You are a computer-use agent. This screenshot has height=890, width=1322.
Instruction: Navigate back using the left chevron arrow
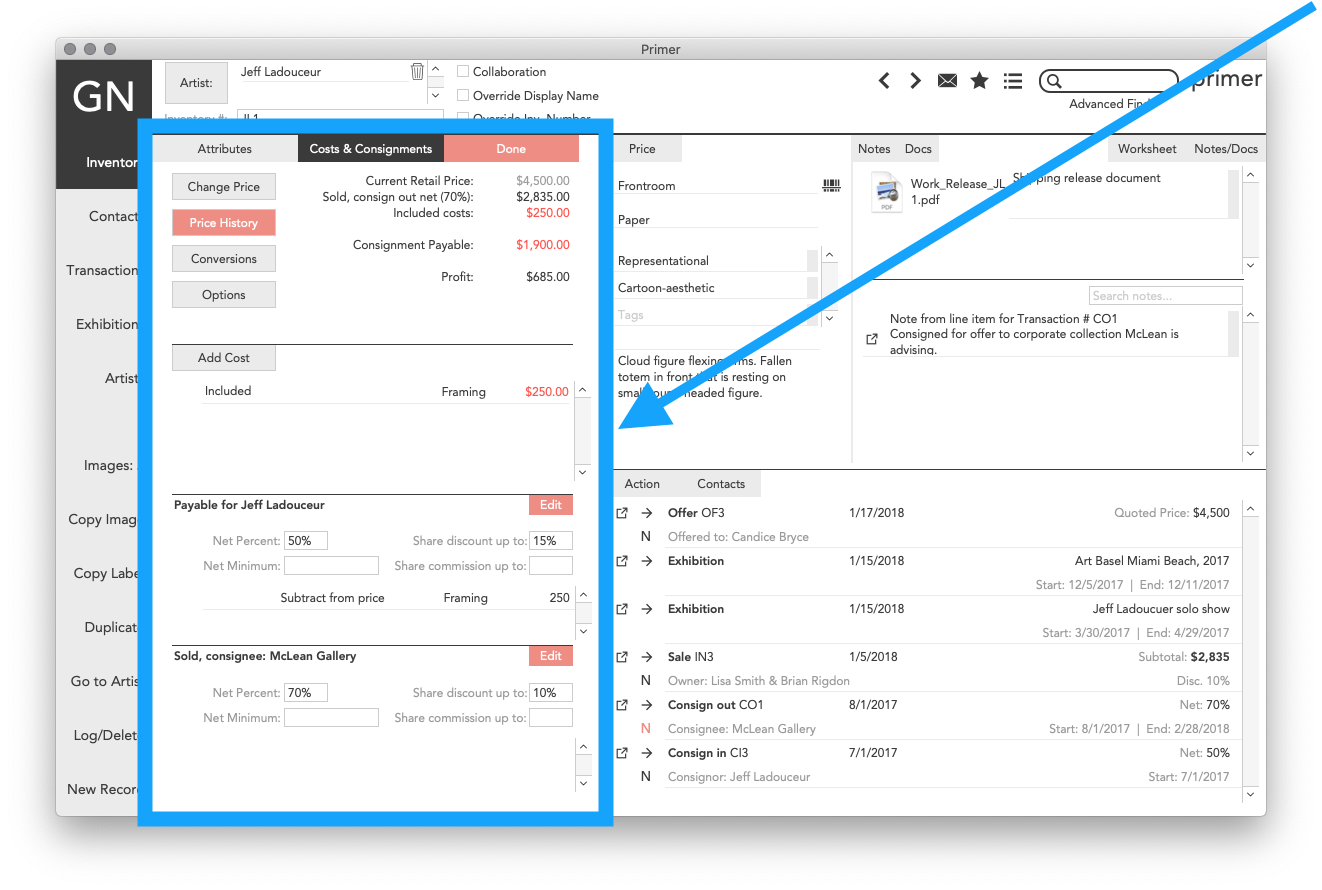pyautogui.click(x=884, y=80)
